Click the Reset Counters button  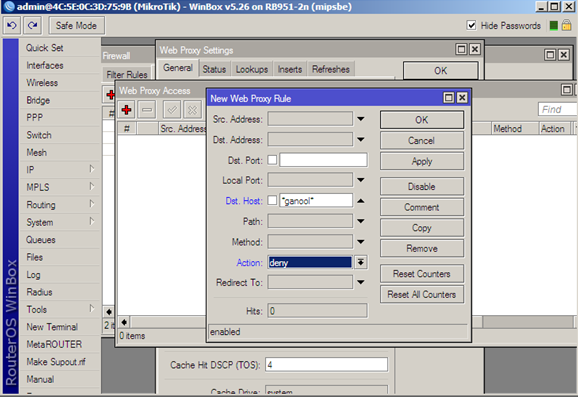(x=422, y=274)
